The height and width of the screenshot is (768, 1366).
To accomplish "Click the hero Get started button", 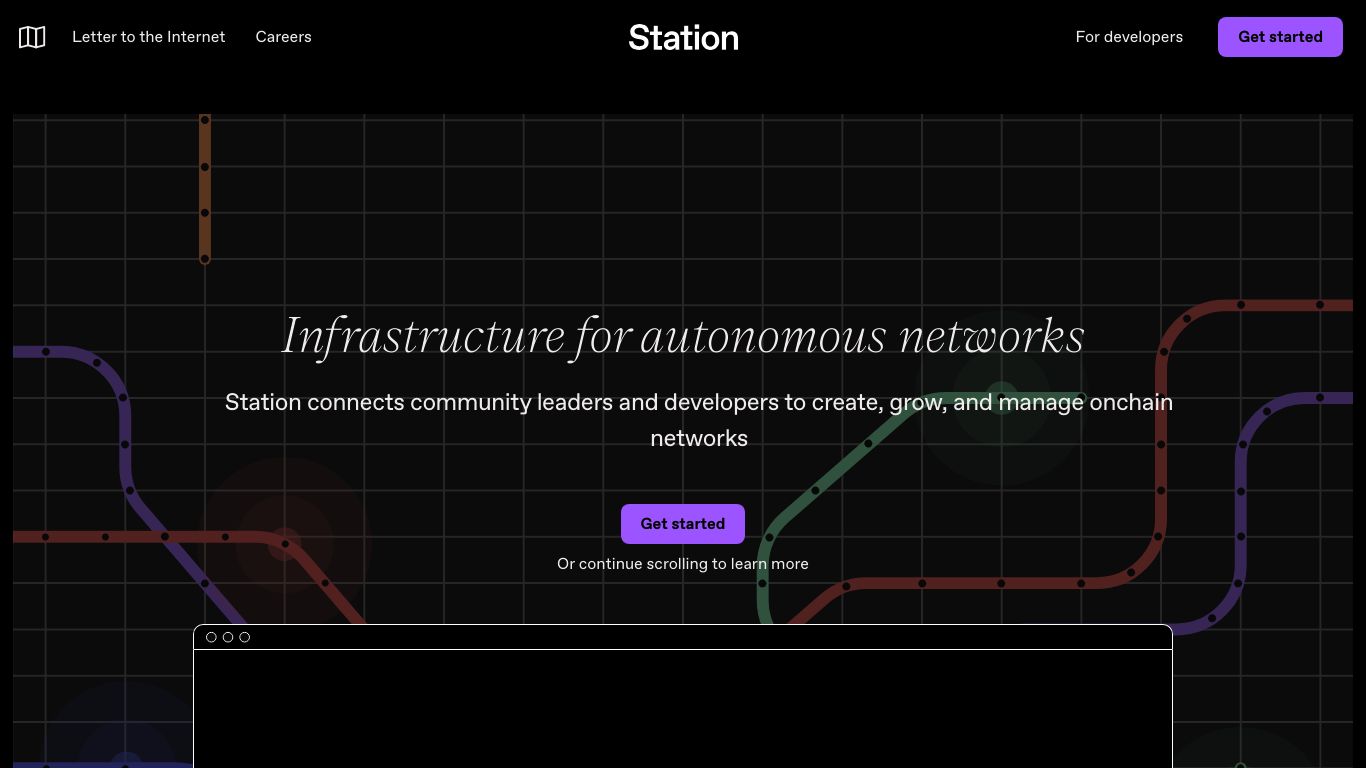I will (x=683, y=524).
